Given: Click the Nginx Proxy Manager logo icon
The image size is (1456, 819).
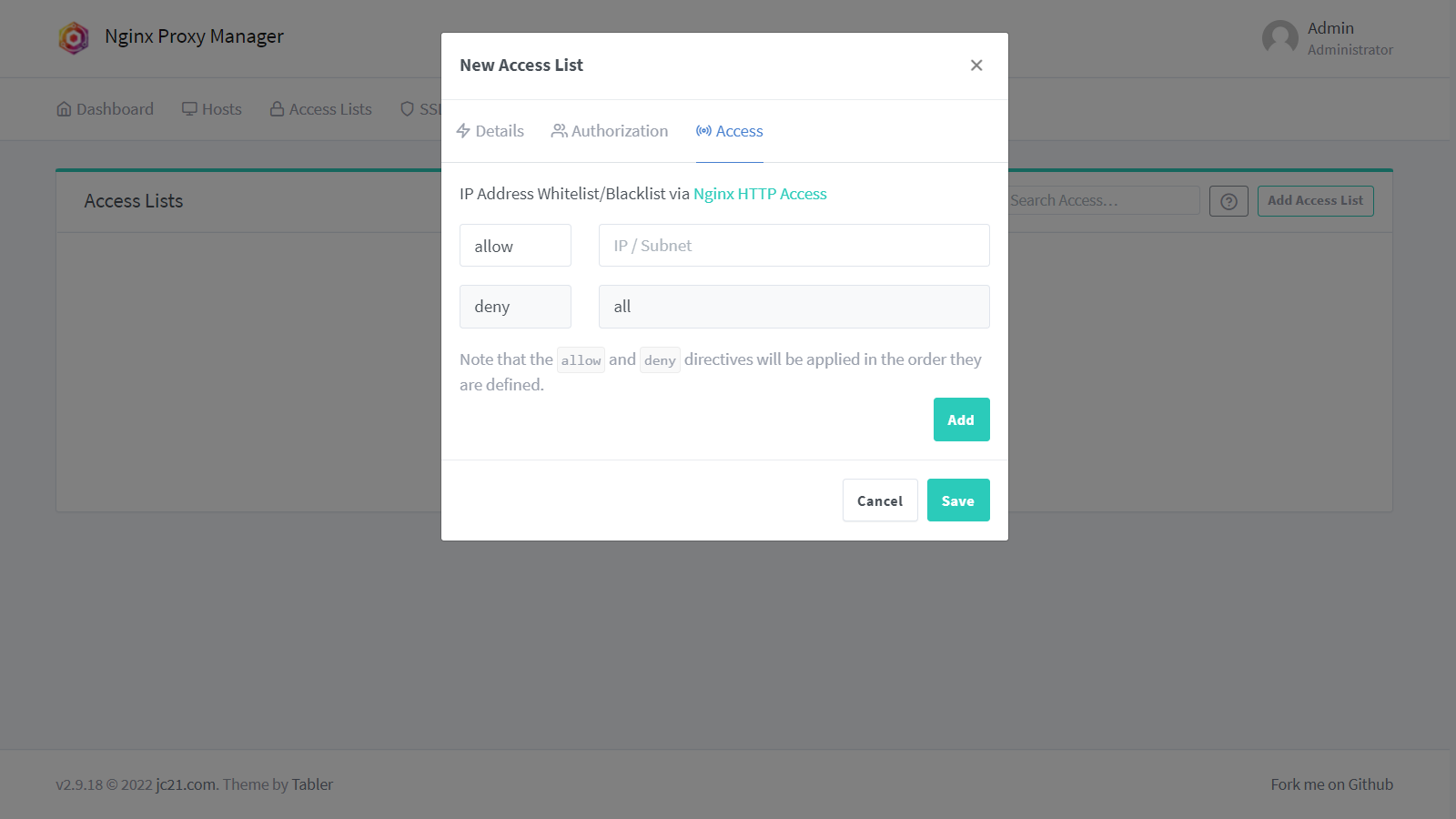Looking at the screenshot, I should 74,37.
